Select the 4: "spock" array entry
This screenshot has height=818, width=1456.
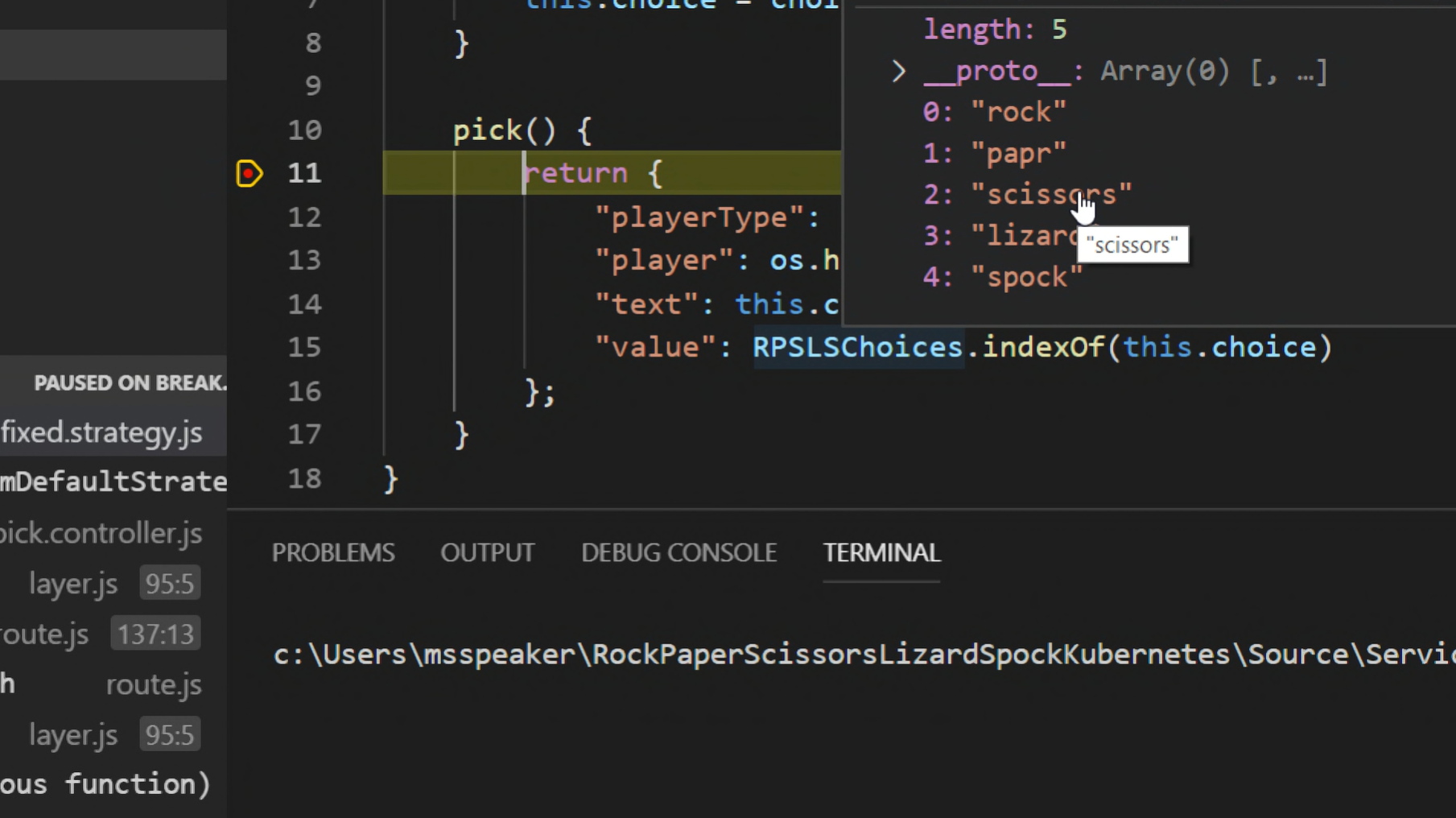point(1002,278)
